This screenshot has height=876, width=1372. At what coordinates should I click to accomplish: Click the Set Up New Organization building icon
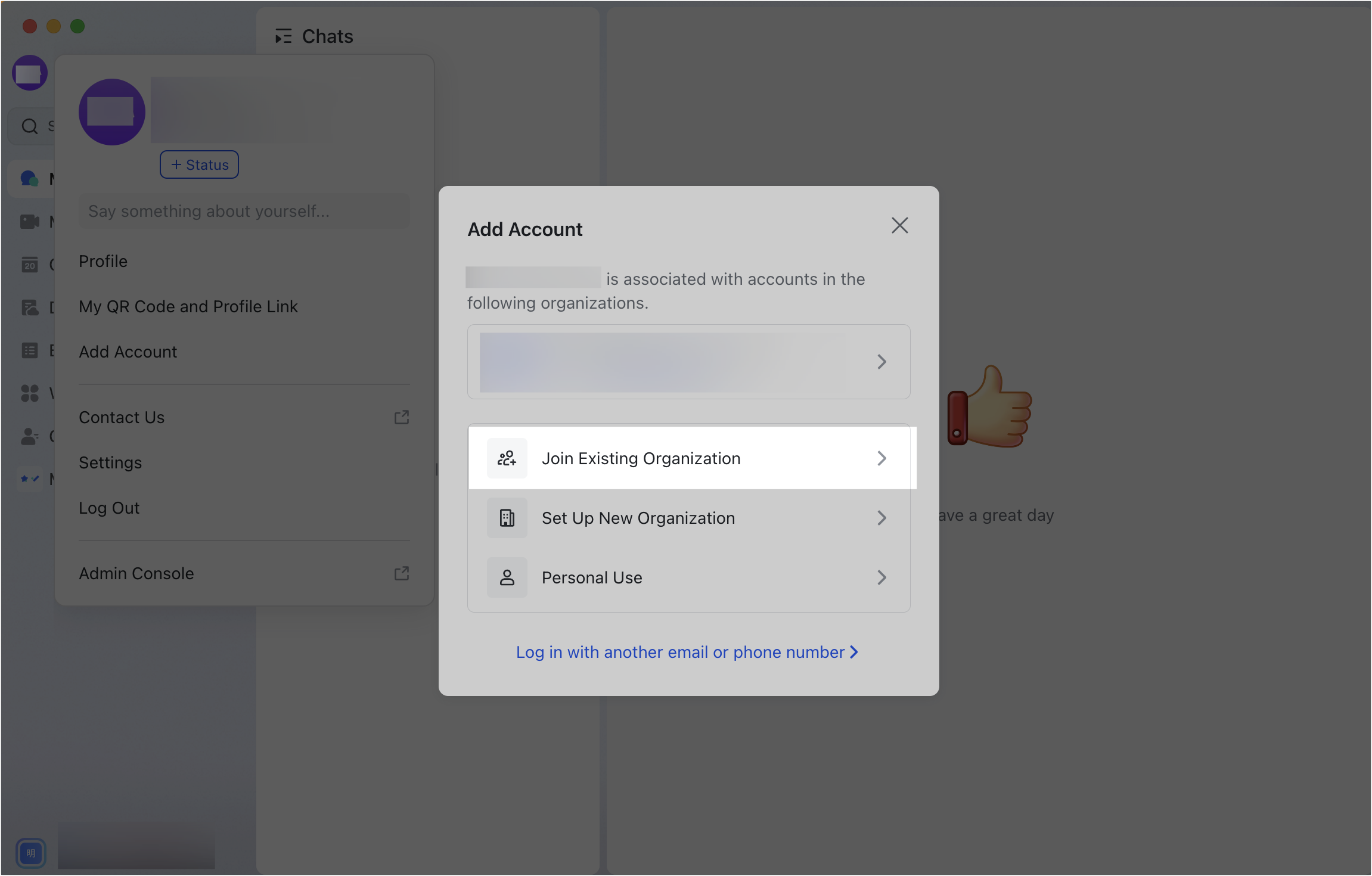(507, 517)
